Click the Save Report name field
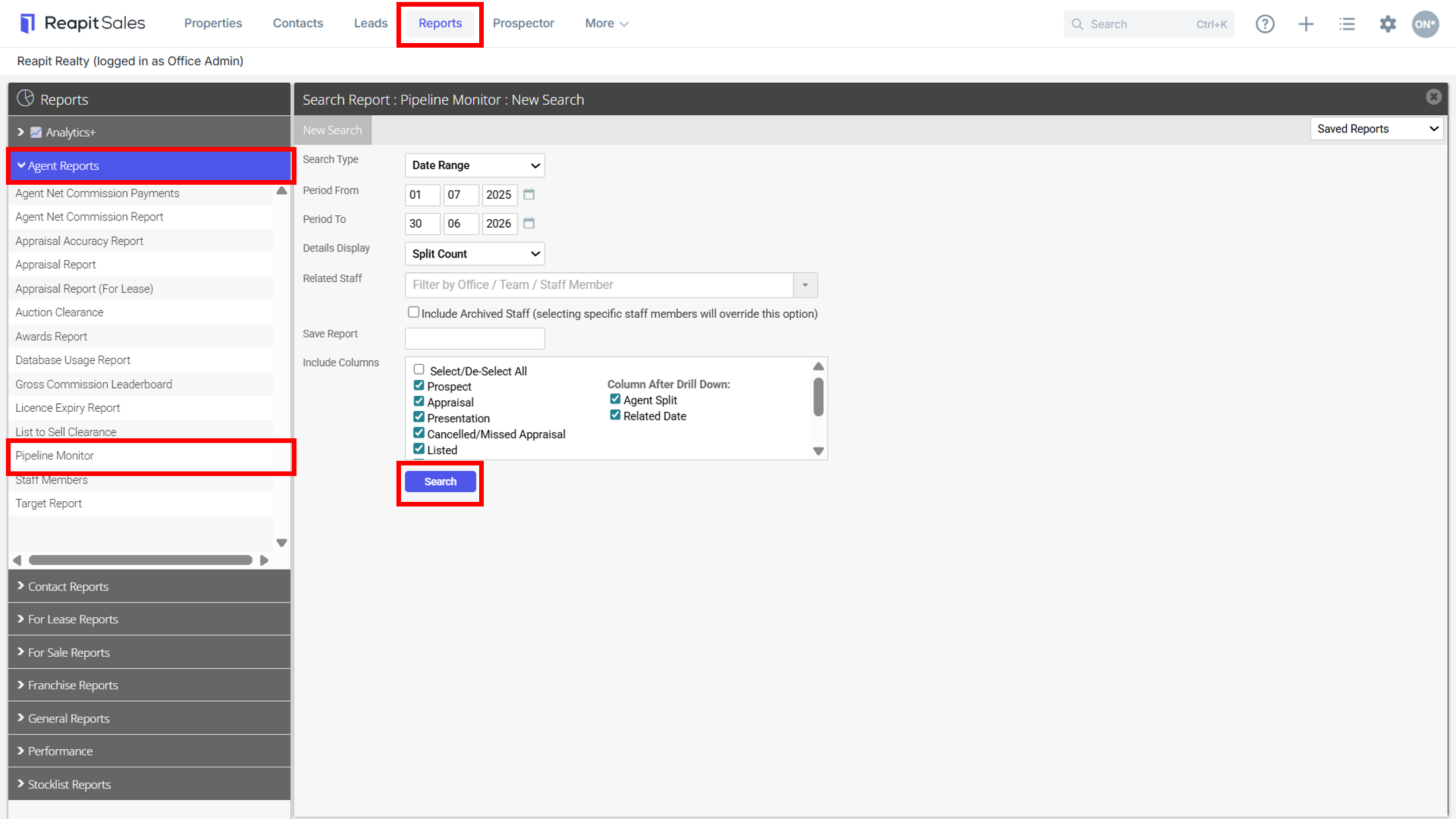Viewport: 1456px width, 819px height. (475, 338)
